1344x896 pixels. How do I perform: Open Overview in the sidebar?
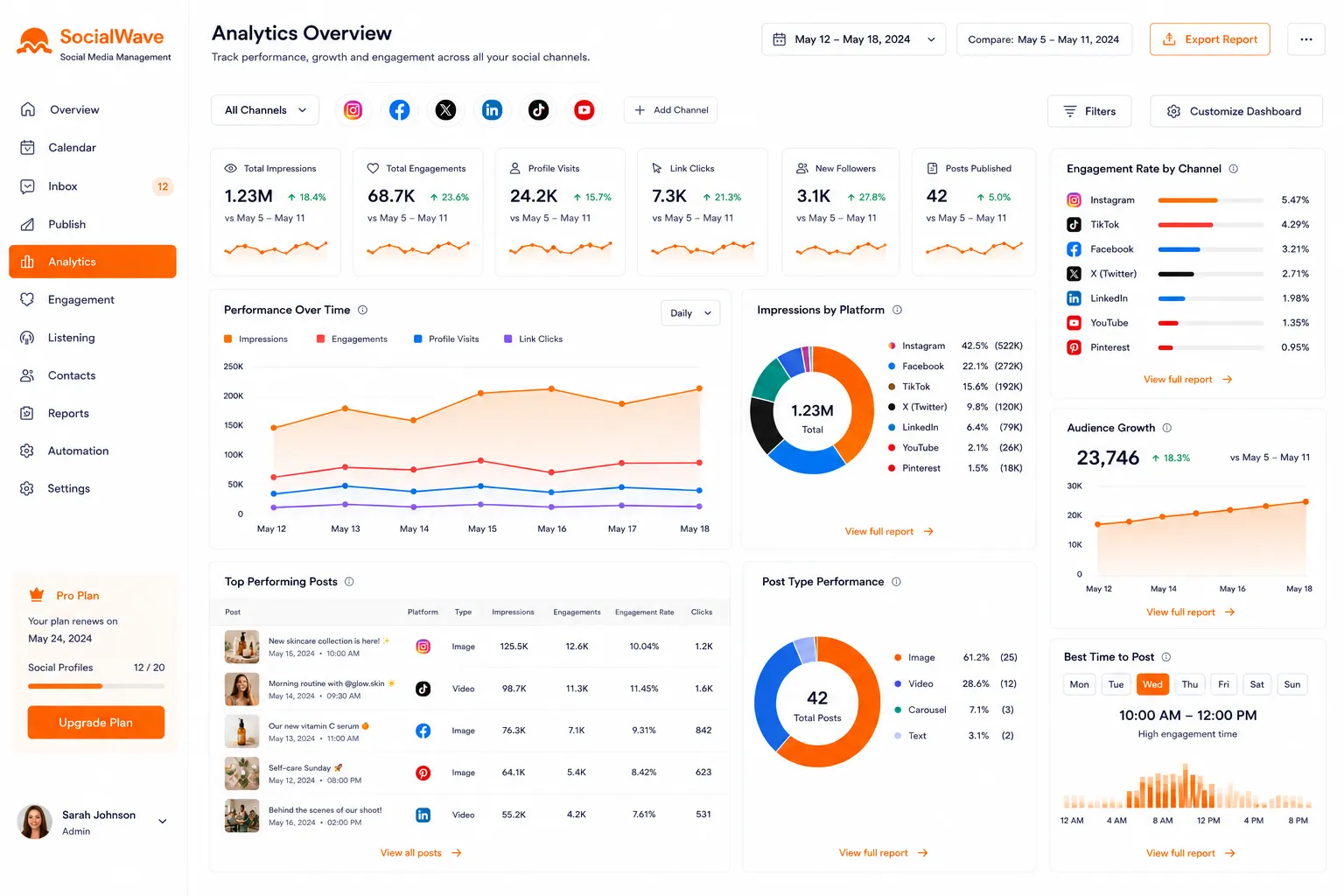93,109
